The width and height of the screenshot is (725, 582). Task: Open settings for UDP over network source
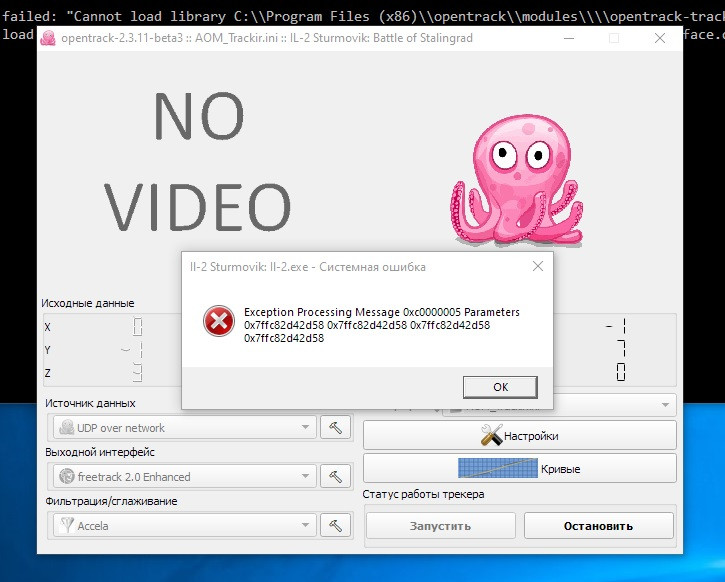point(335,428)
